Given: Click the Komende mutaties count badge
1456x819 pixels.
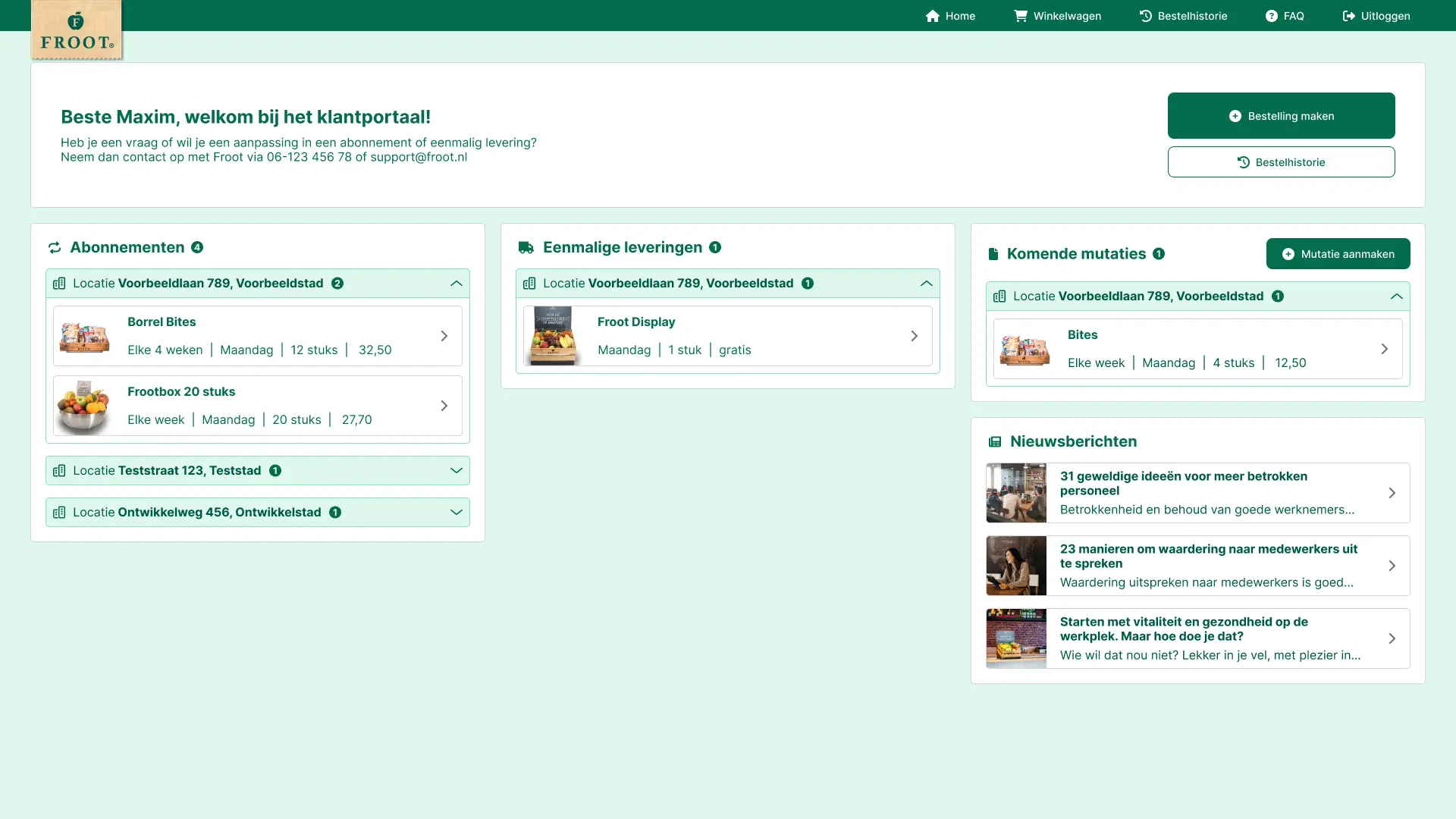Looking at the screenshot, I should click(x=1159, y=254).
